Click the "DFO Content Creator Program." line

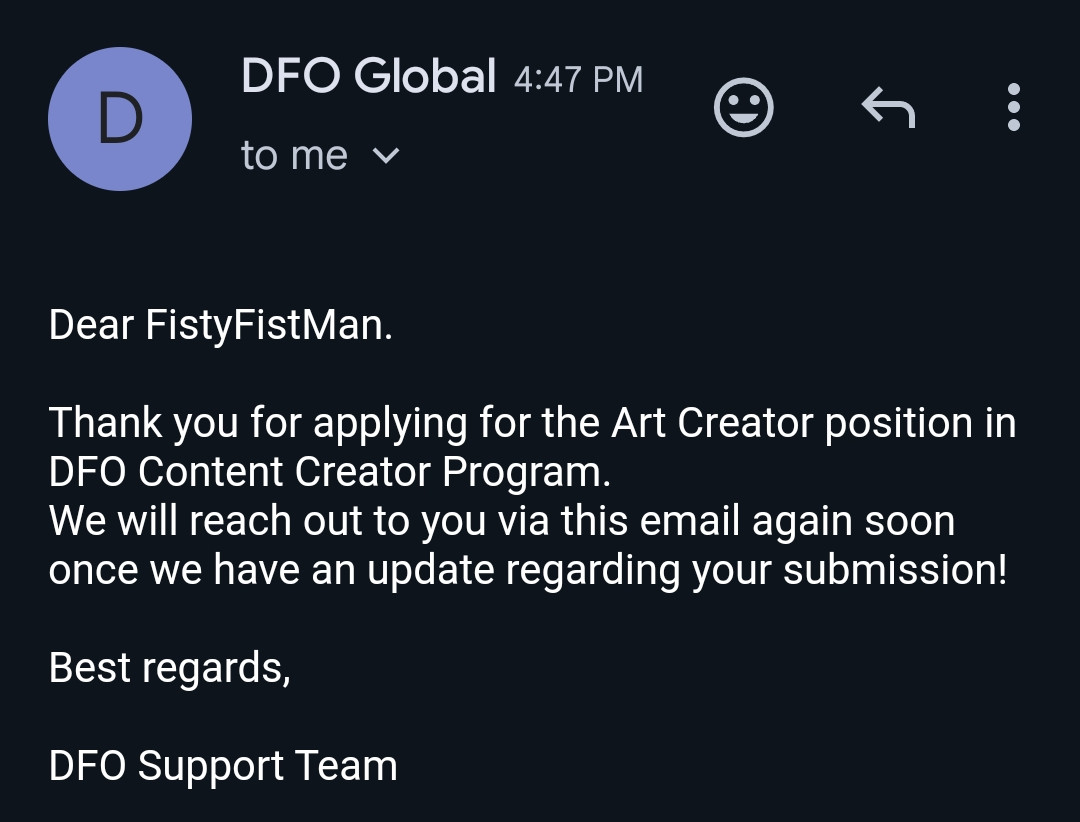tap(329, 472)
